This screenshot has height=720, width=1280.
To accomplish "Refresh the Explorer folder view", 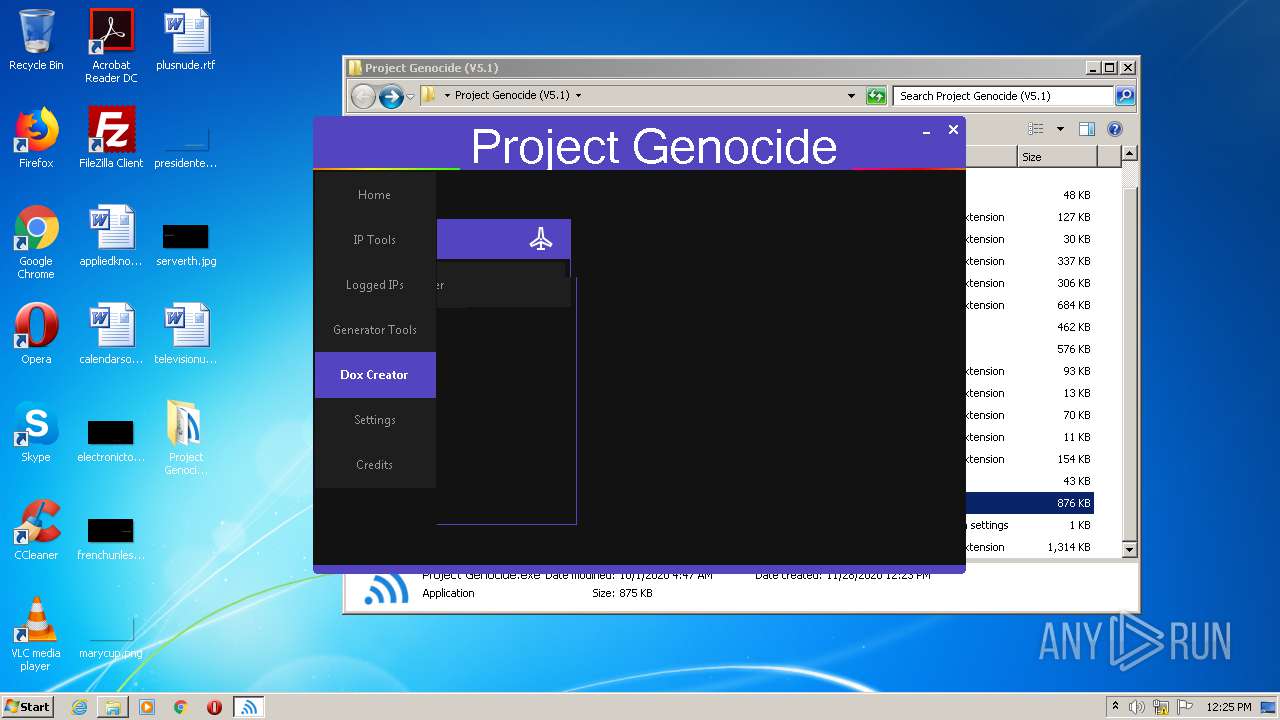I will pos(876,96).
